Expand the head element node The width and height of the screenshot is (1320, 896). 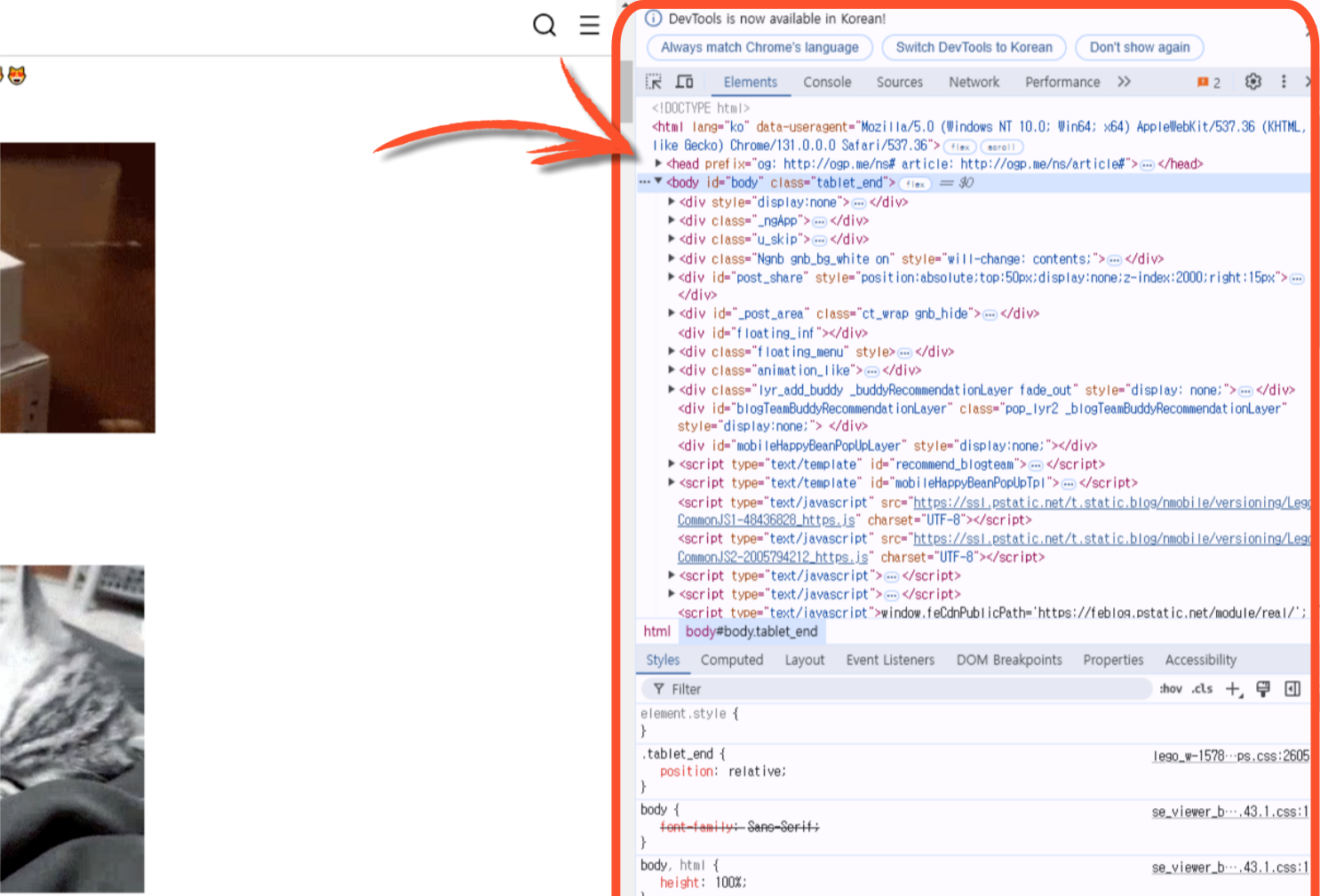(658, 163)
